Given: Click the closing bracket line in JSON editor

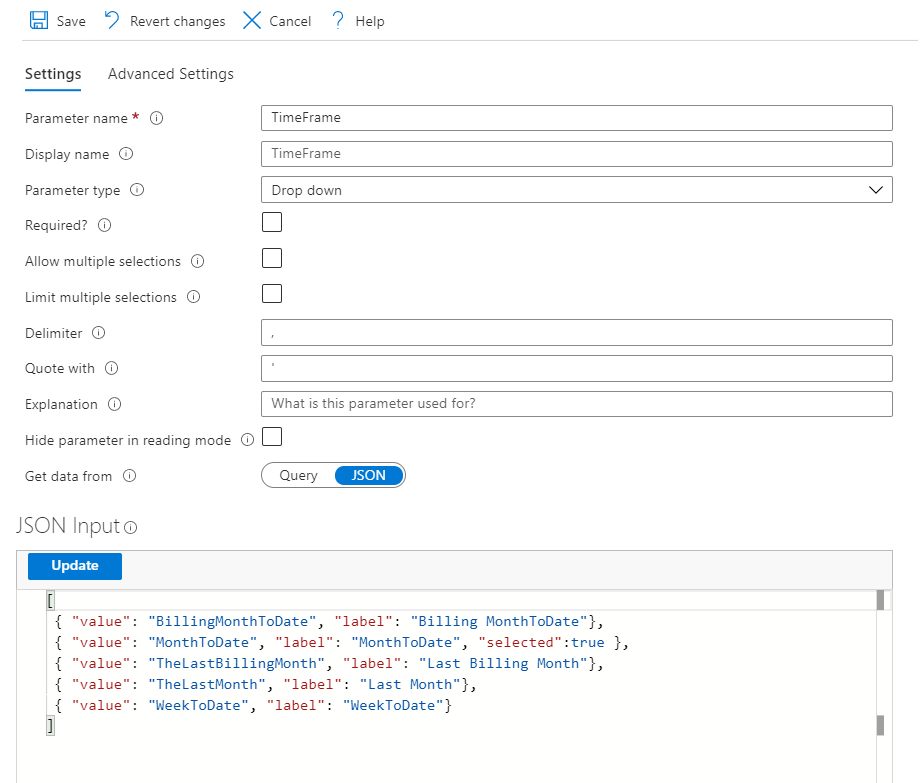Looking at the screenshot, I should point(51,727).
